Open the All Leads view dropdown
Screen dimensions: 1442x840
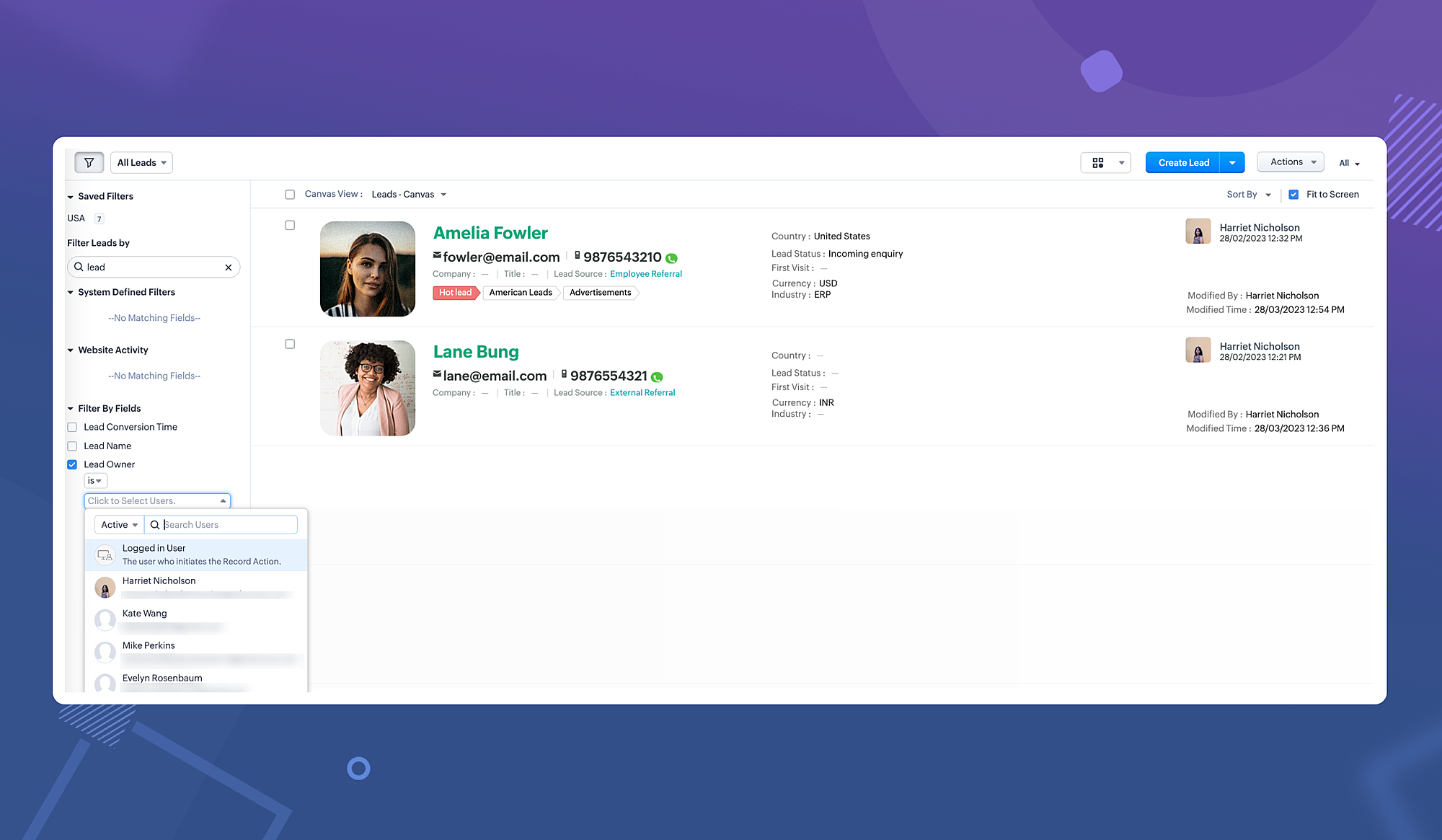tap(141, 162)
